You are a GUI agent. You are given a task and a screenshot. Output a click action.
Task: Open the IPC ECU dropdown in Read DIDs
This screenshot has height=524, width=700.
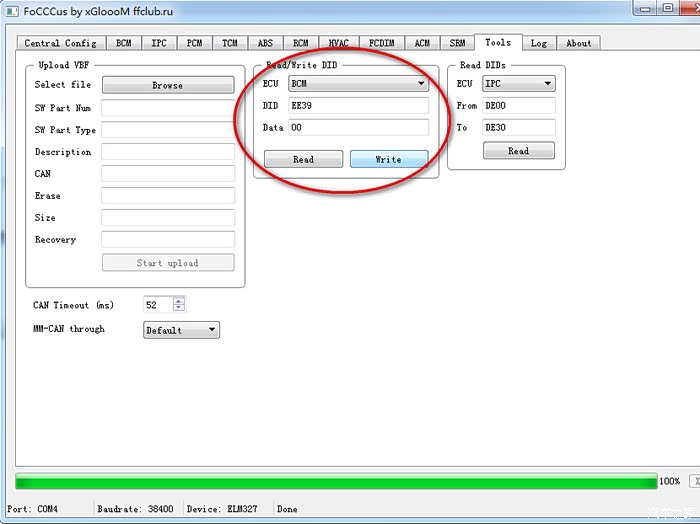coord(518,84)
